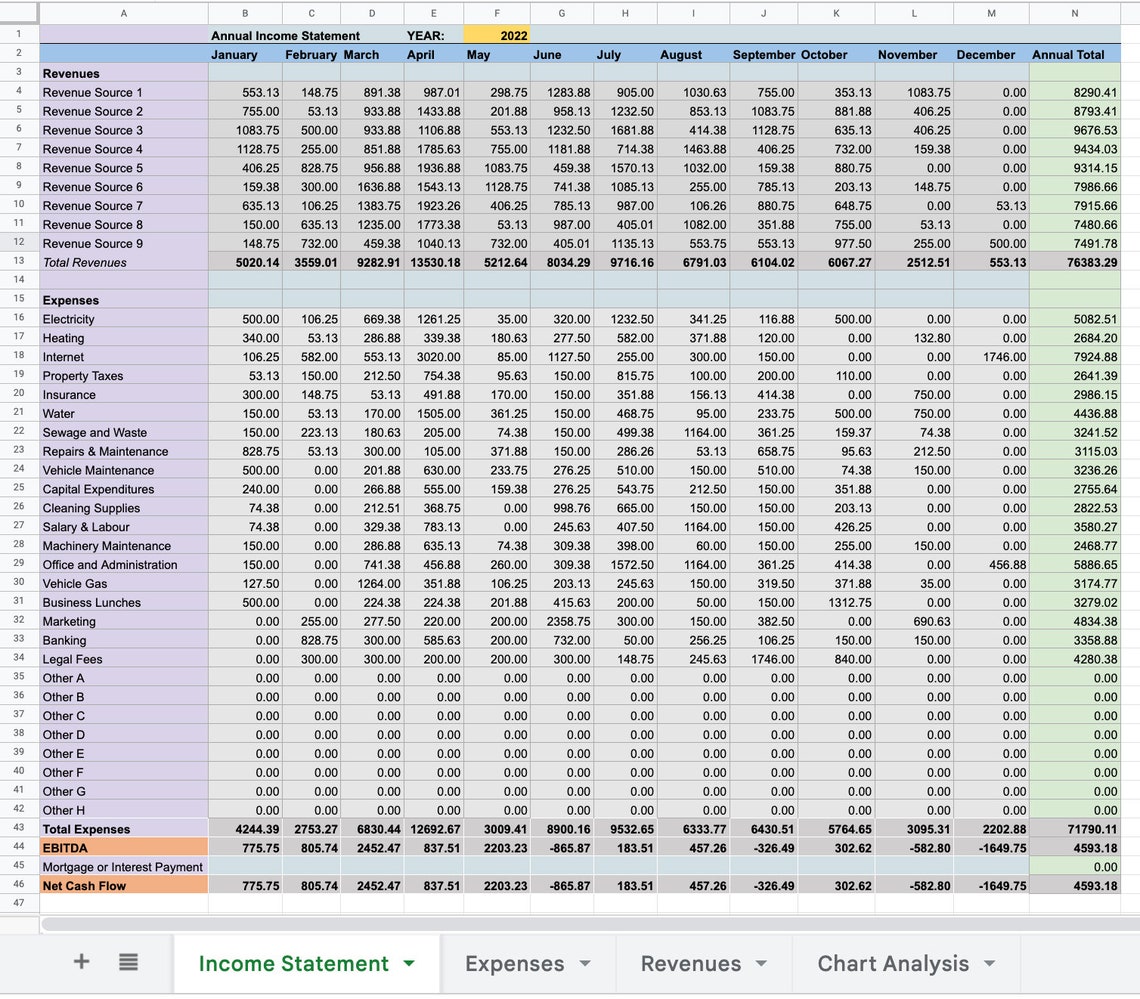Select row number 13
The height and width of the screenshot is (999, 1140).
click(x=16, y=262)
